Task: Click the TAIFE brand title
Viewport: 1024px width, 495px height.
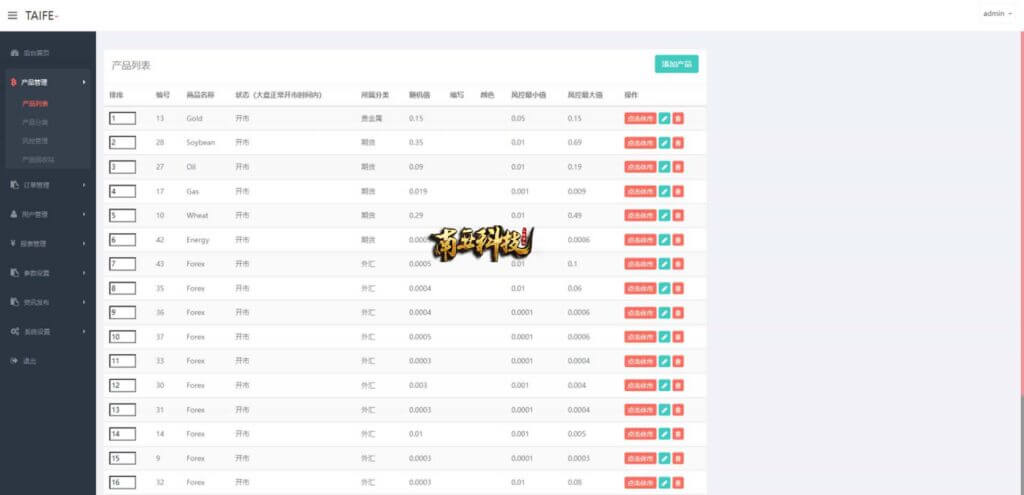Action: (x=42, y=15)
